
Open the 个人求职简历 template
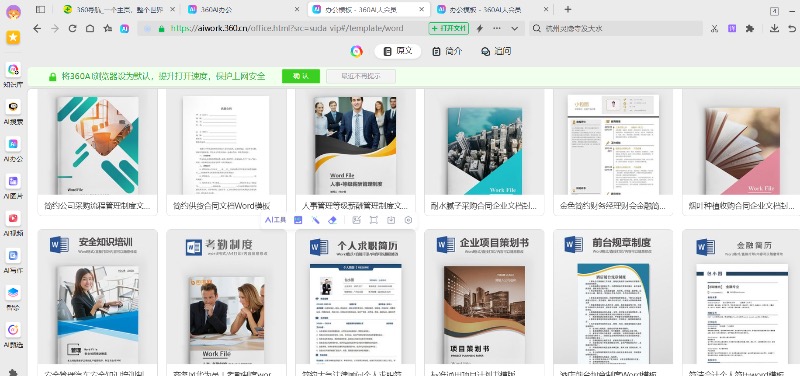[356, 303]
